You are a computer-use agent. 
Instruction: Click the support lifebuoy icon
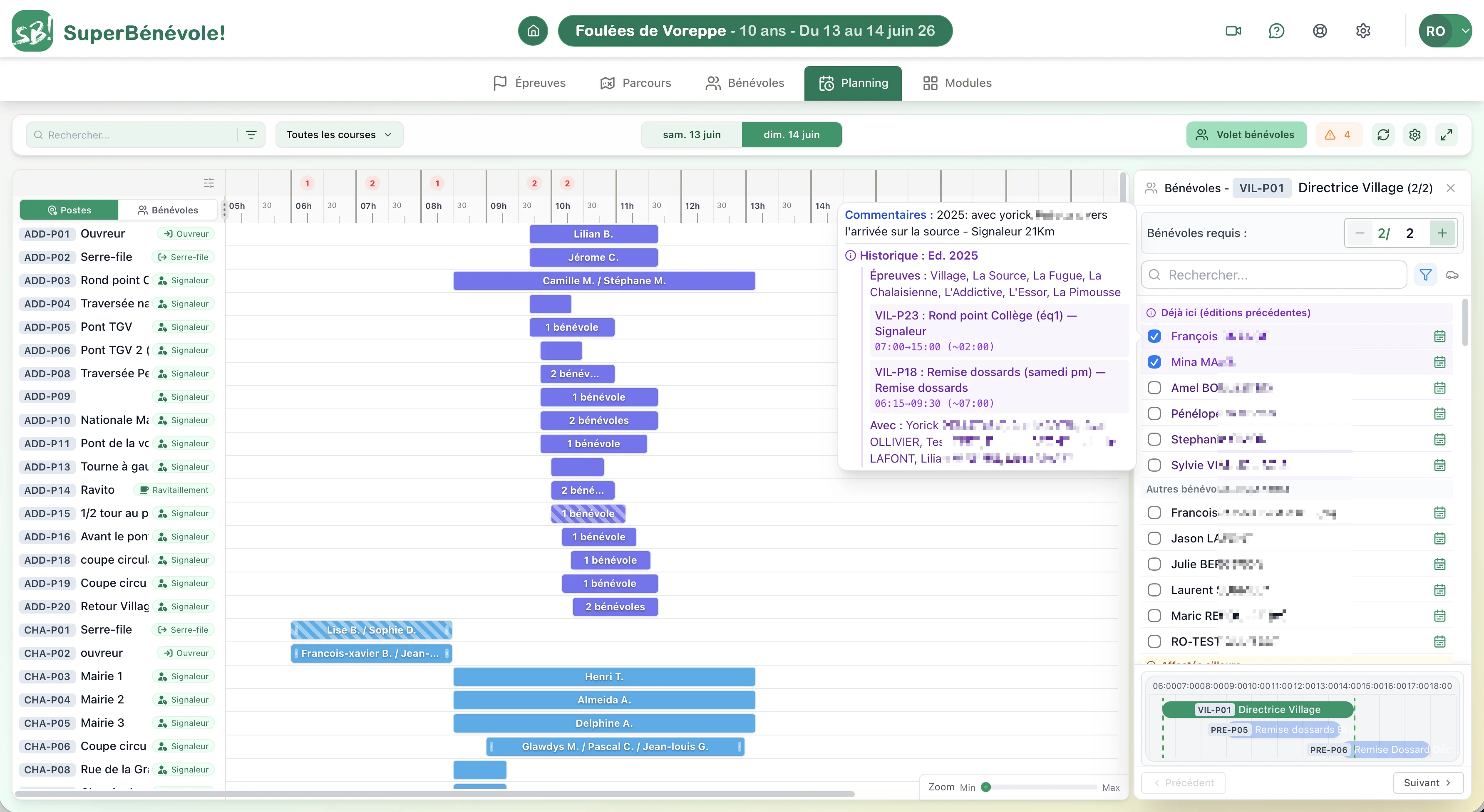pos(1319,30)
